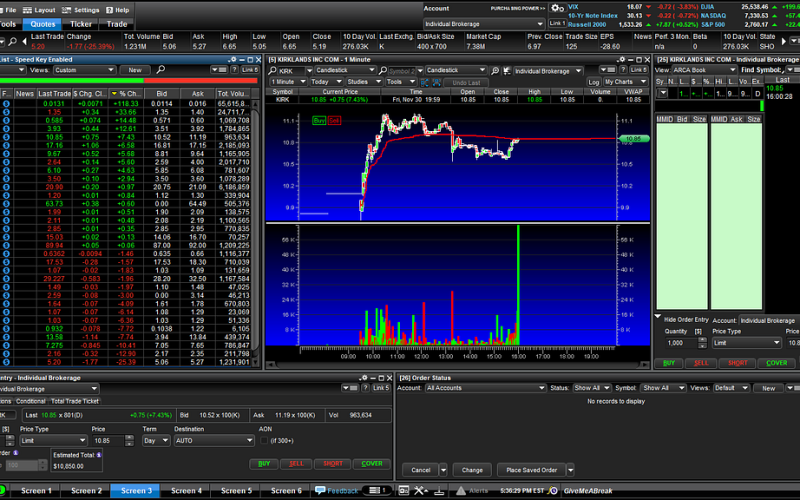Click the chart symbol field KIRK
This screenshot has height=500, width=800.
tap(291, 70)
